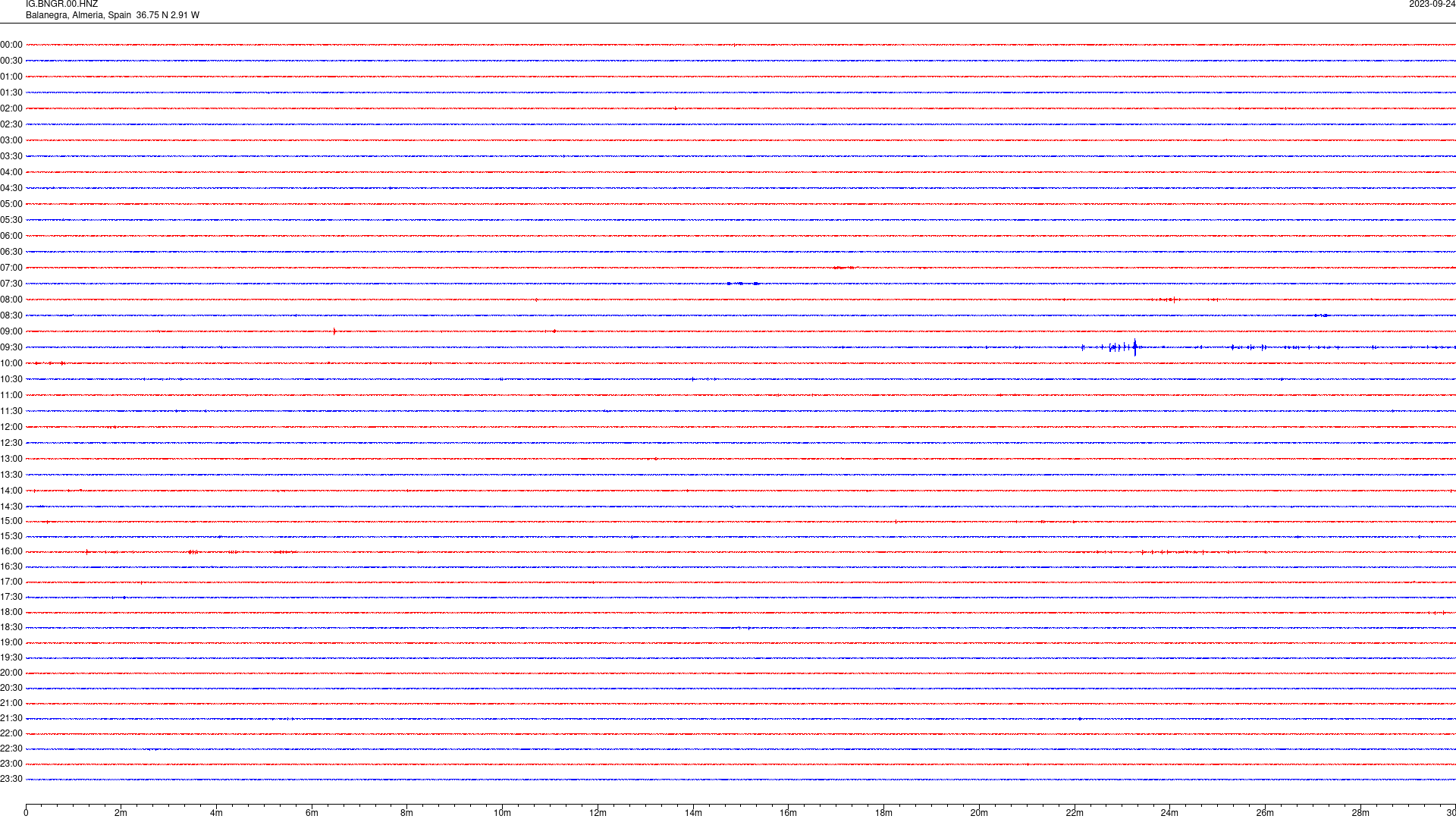
Task: Click the 4m tick on the time axis
Action: pos(216,813)
